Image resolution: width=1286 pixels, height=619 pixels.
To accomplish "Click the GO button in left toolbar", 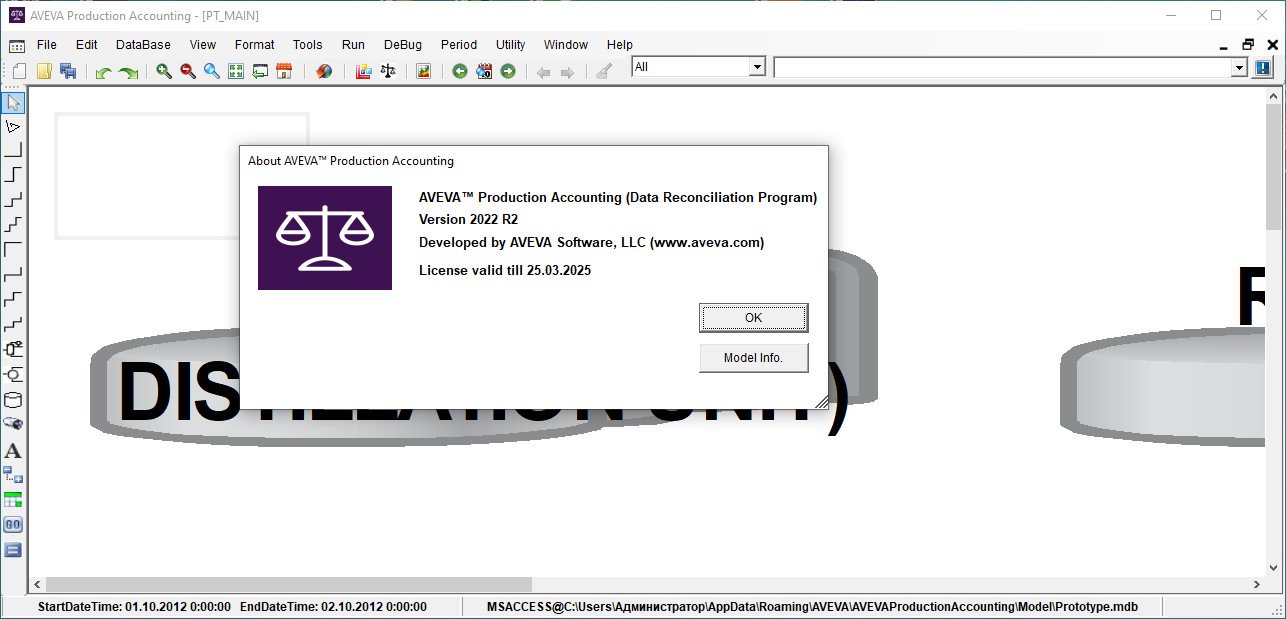I will [13, 525].
